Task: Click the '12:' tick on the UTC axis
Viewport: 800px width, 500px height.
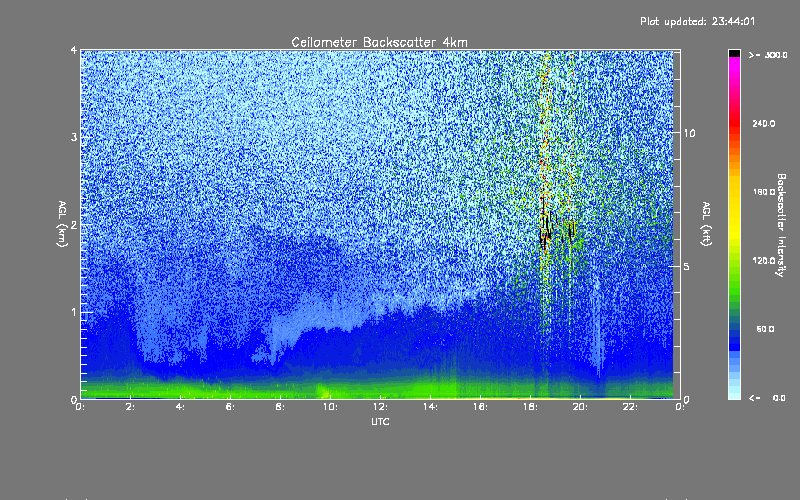Action: pos(380,407)
